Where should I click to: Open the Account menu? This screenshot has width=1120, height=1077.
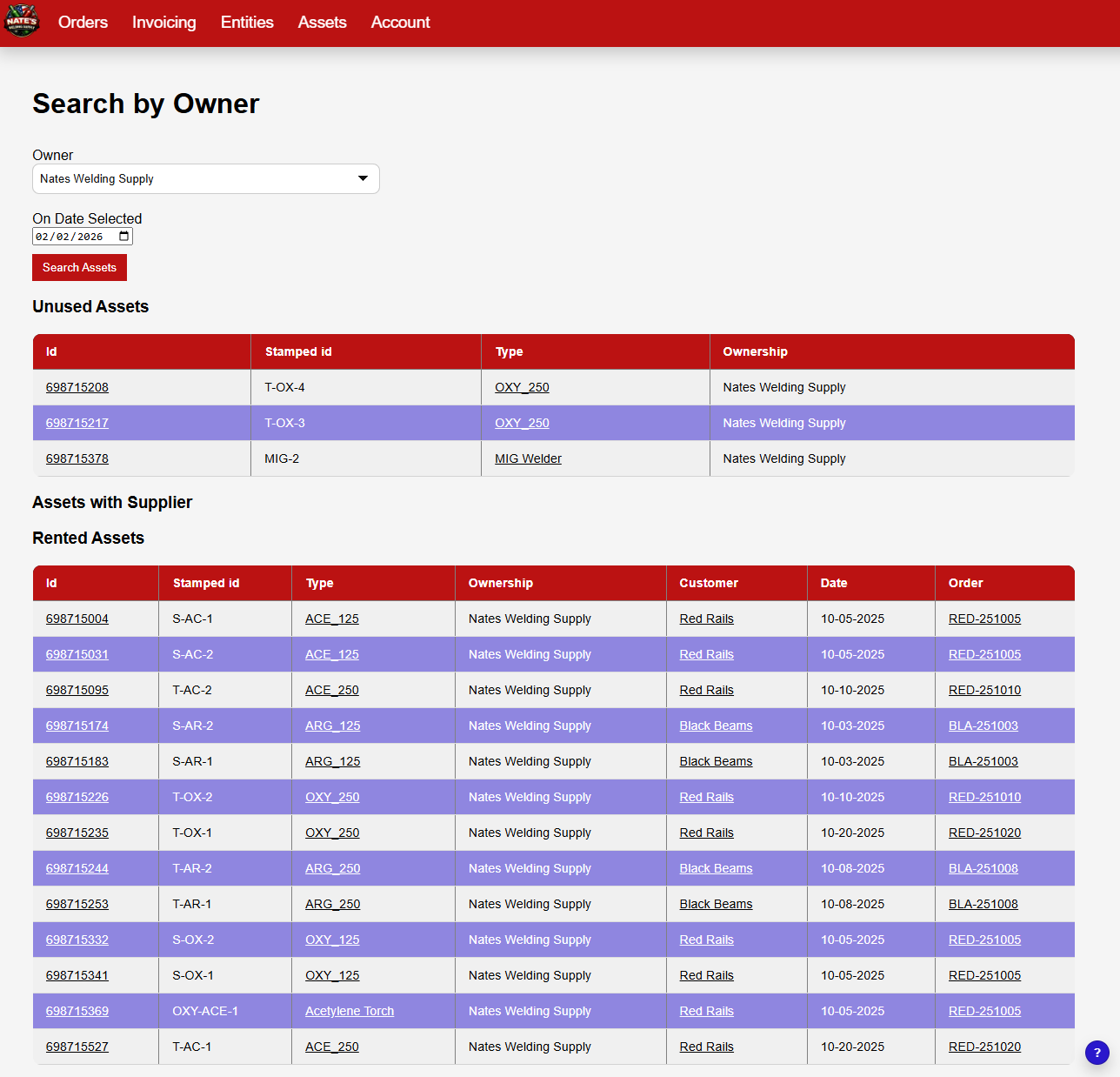[x=400, y=23]
